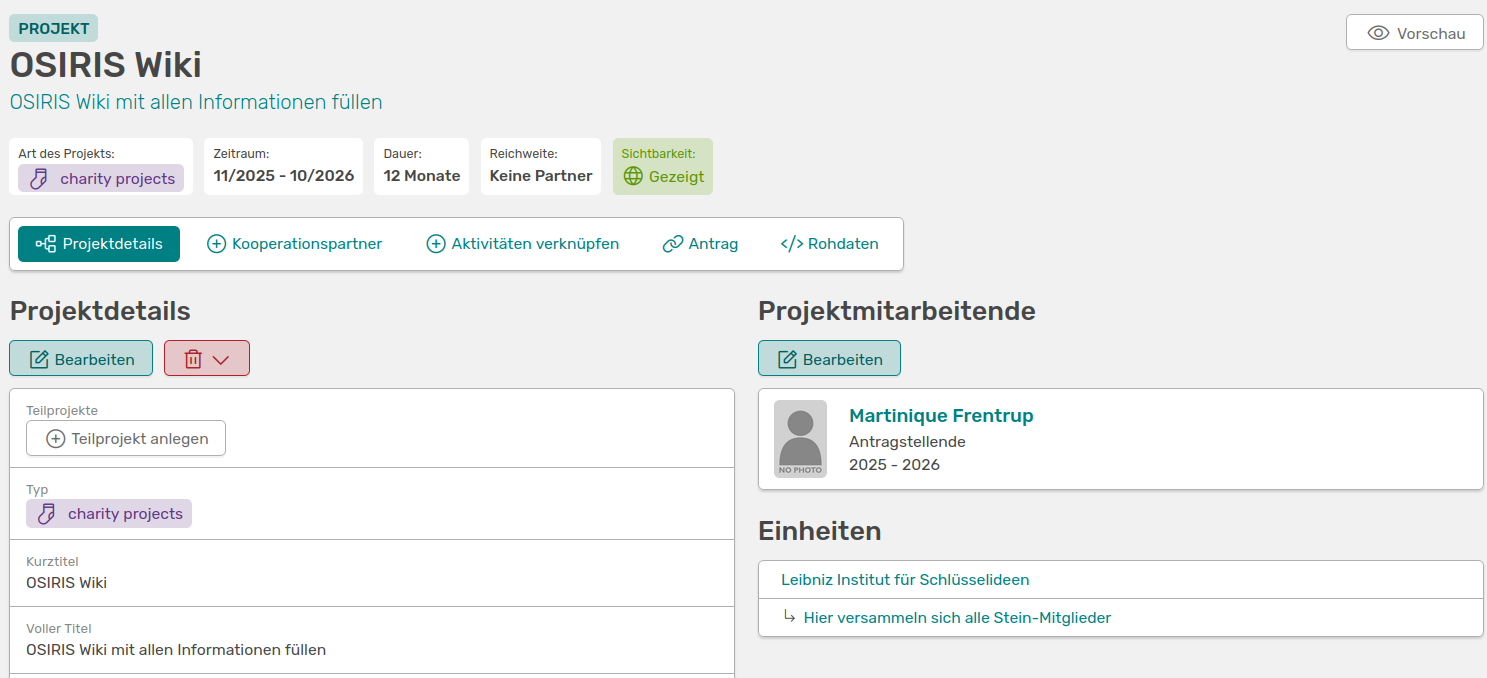Switch to the Kooperationspartner tab
The width and height of the screenshot is (1487, 678).
click(x=294, y=244)
